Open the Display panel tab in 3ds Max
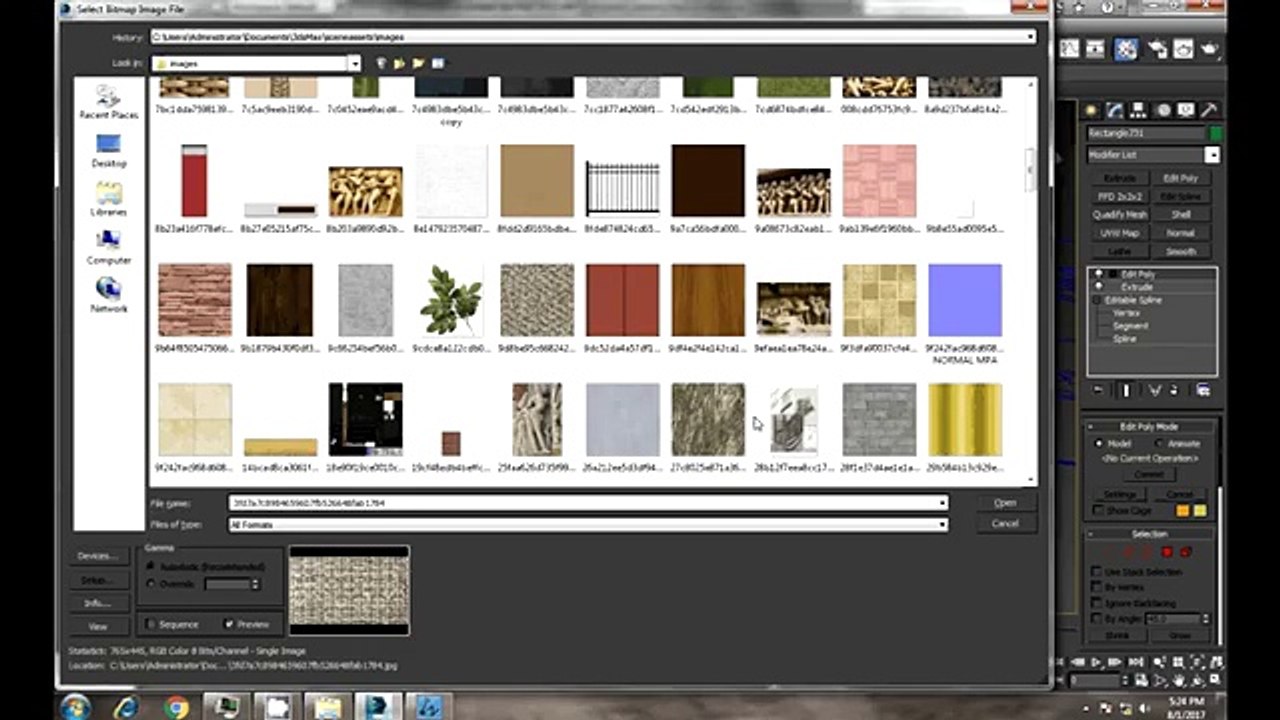Viewport: 1280px width, 720px height. [x=1186, y=110]
